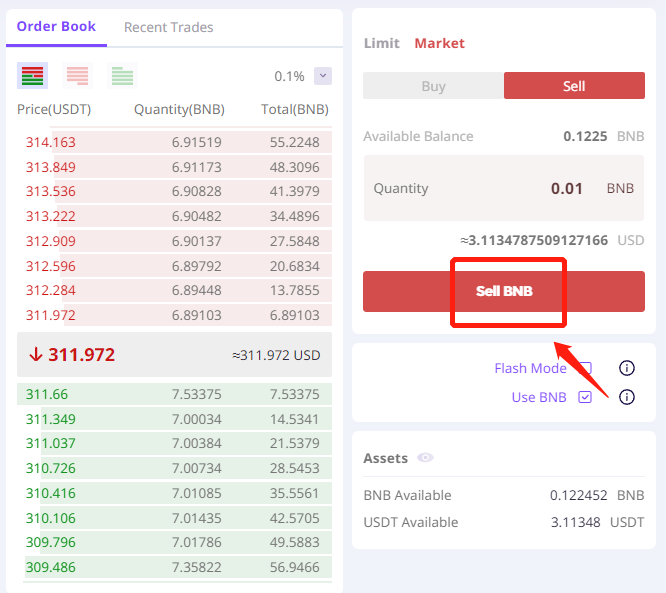Toggle the Assets visibility eye icon
The image size is (666, 593).
[425, 458]
